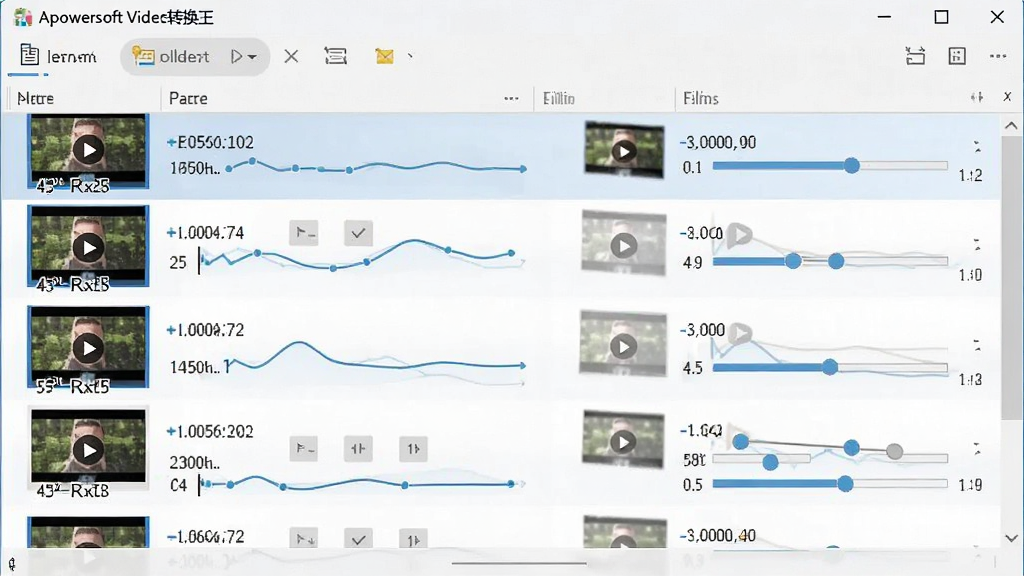
Task: Click the slider handle in the 4.5 row
Action: coord(829,367)
